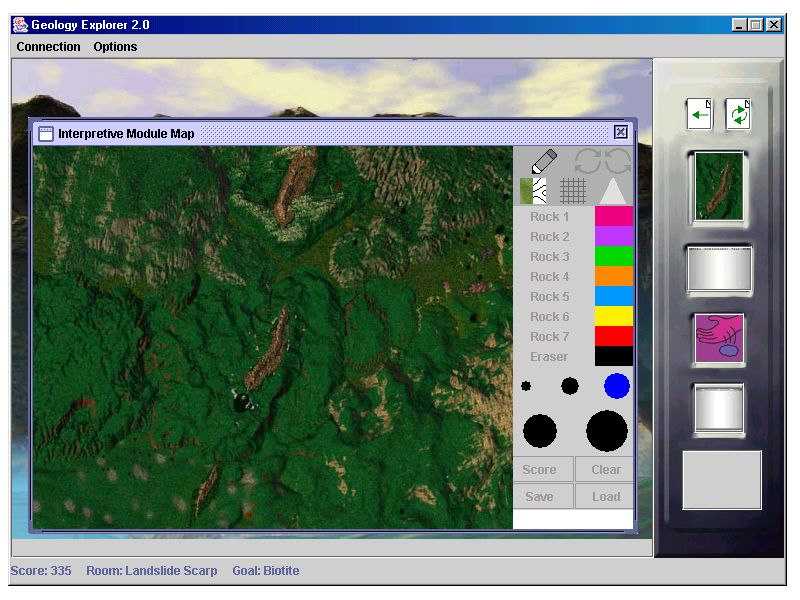Choose the black Eraser swatch

(x=614, y=356)
